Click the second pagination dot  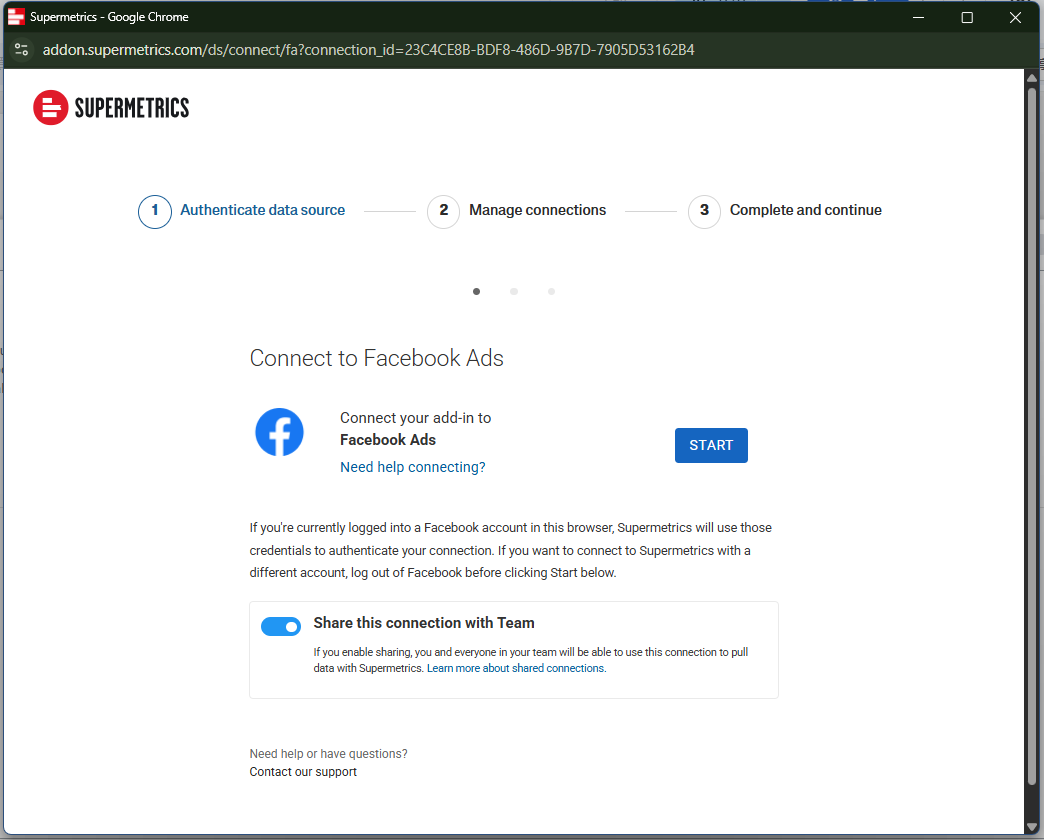(514, 292)
